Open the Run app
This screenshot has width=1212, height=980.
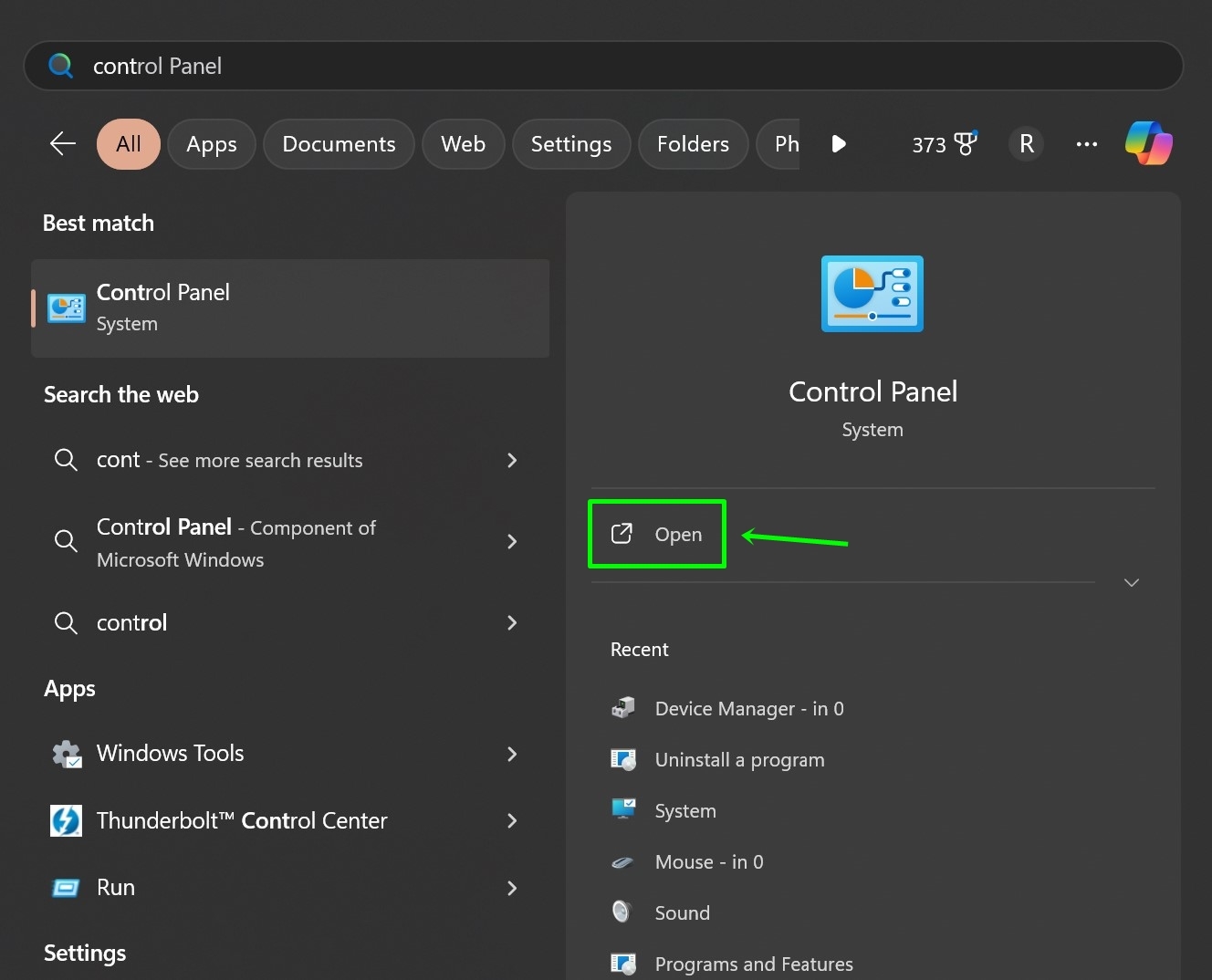115,887
